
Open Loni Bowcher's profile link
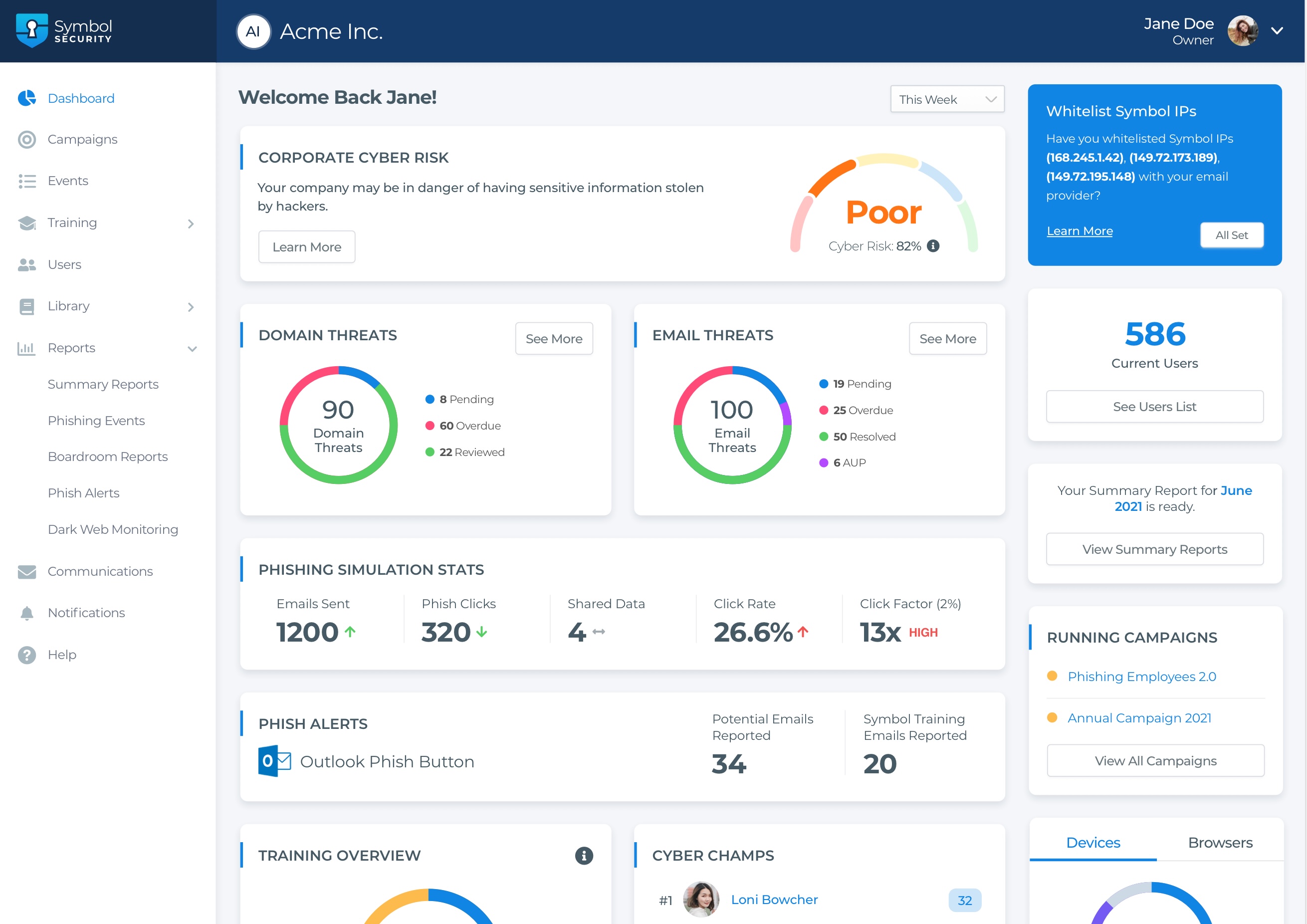click(774, 900)
